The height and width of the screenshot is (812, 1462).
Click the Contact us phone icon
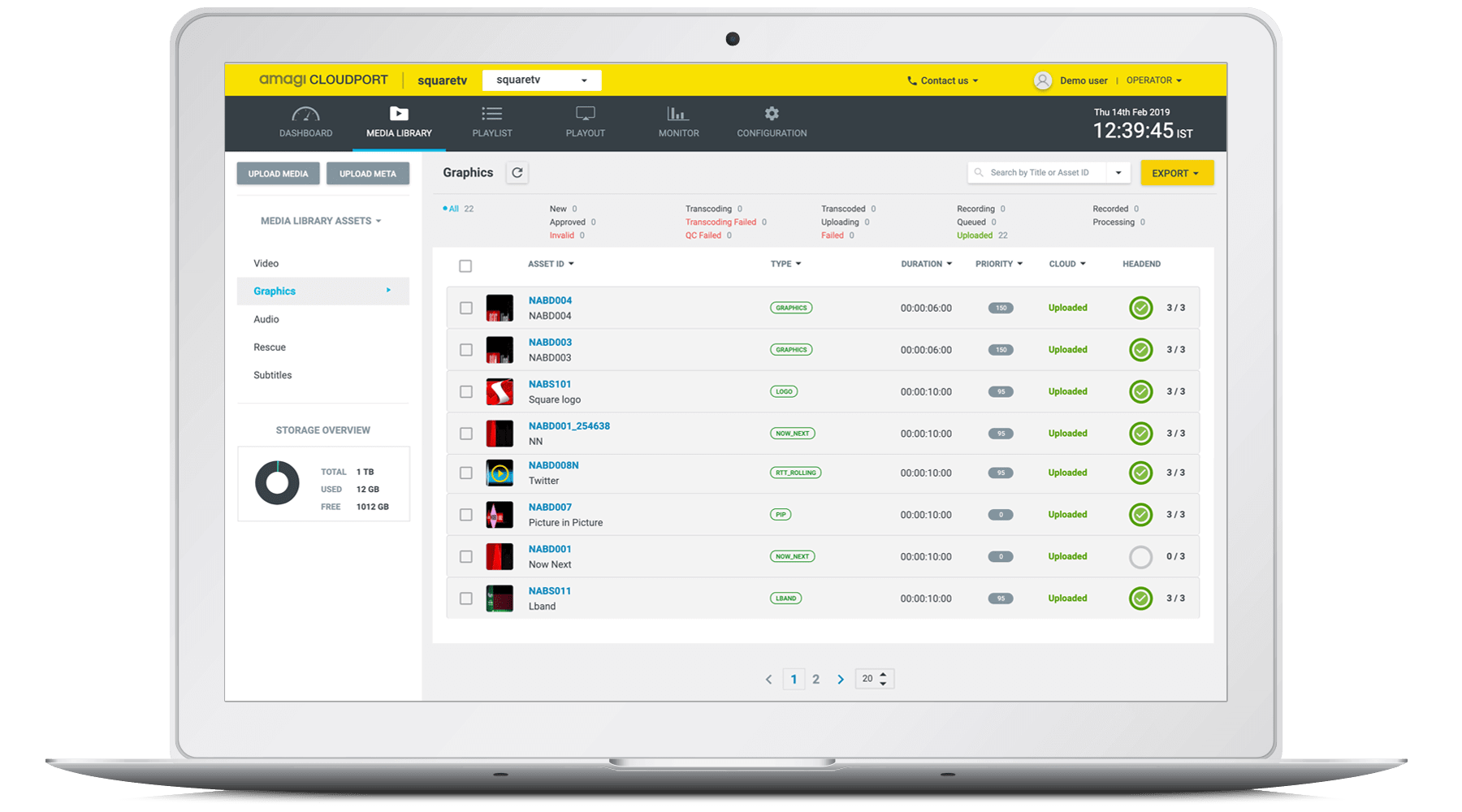coord(911,80)
